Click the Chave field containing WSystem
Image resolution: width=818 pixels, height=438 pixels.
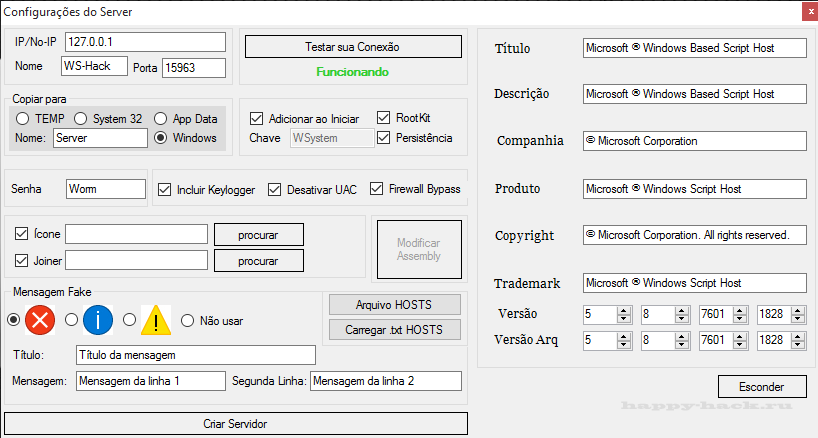click(332, 138)
